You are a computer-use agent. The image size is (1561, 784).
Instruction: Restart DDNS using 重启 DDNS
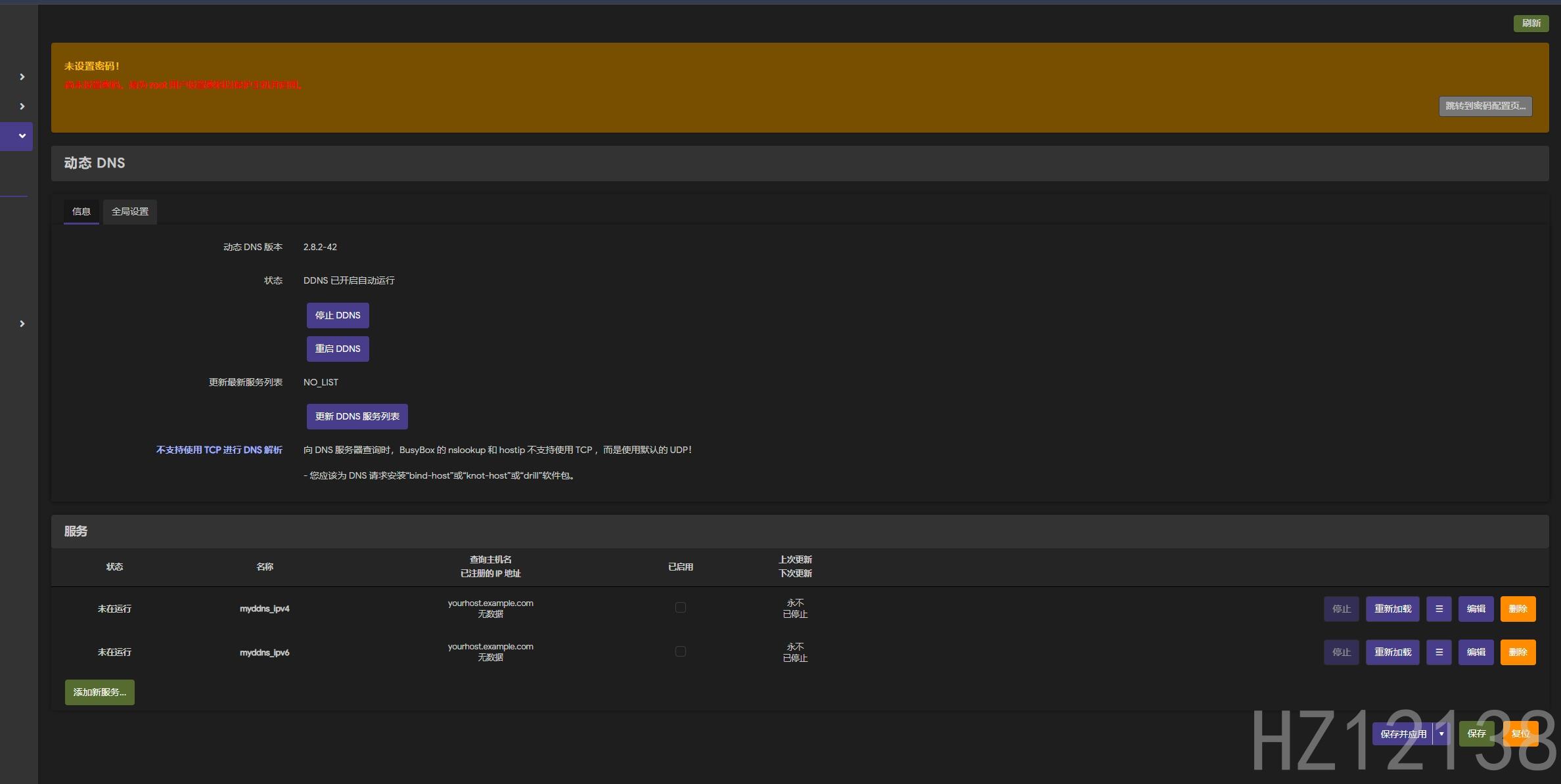coord(338,349)
